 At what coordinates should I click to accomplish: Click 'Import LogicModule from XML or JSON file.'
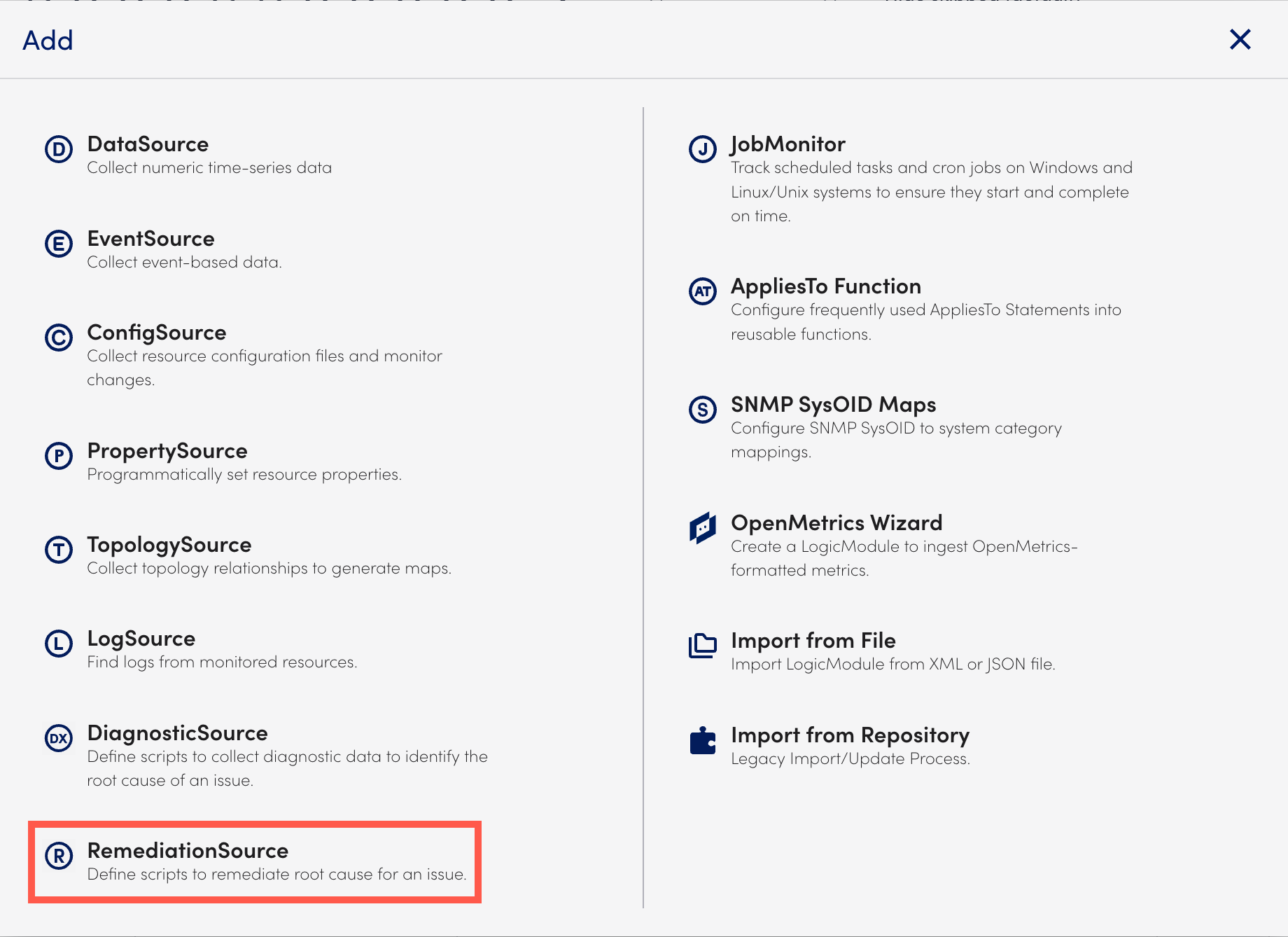pos(893,665)
